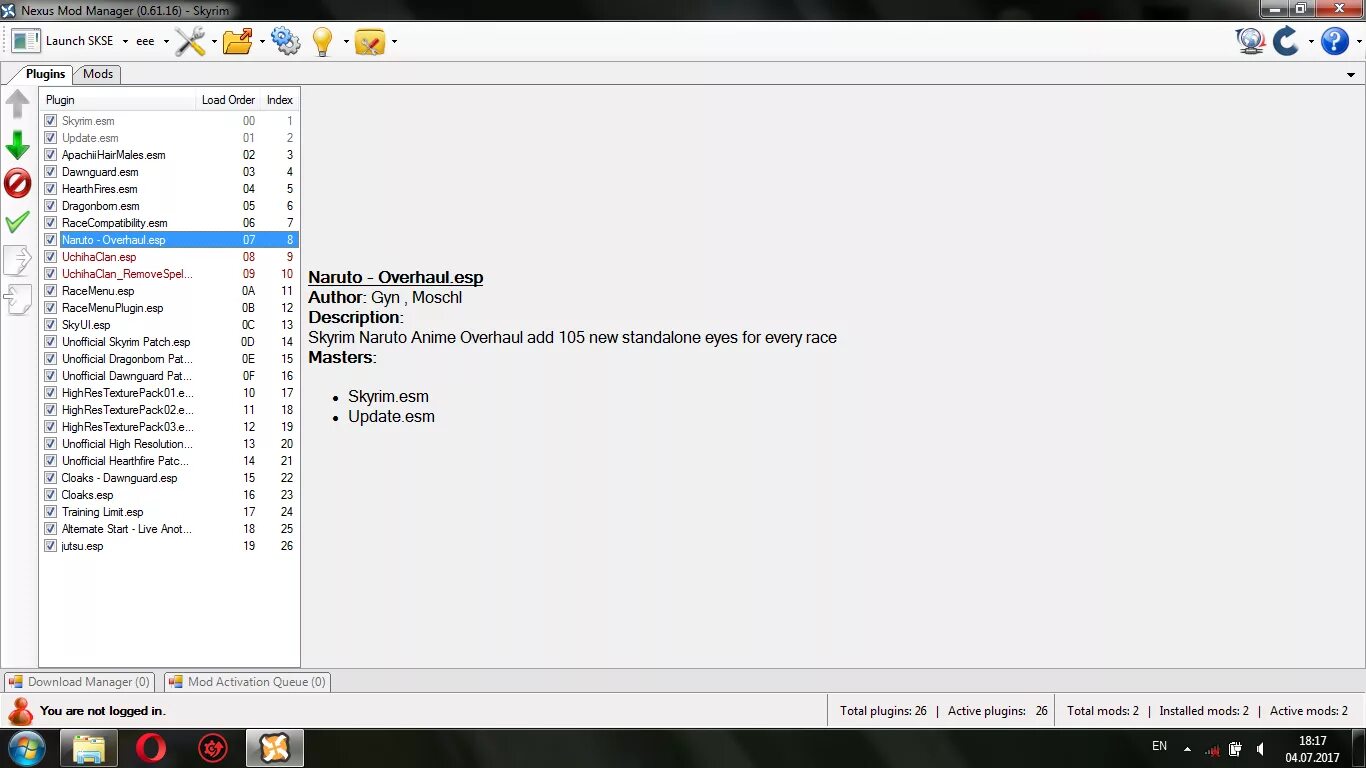This screenshot has height=768, width=1366.
Task: Click the globe login icon at top right
Action: tap(1250, 41)
